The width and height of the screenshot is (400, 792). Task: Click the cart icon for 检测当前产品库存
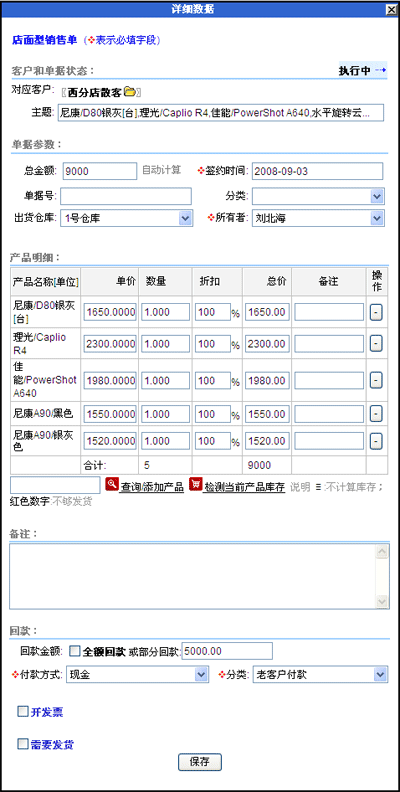point(195,485)
